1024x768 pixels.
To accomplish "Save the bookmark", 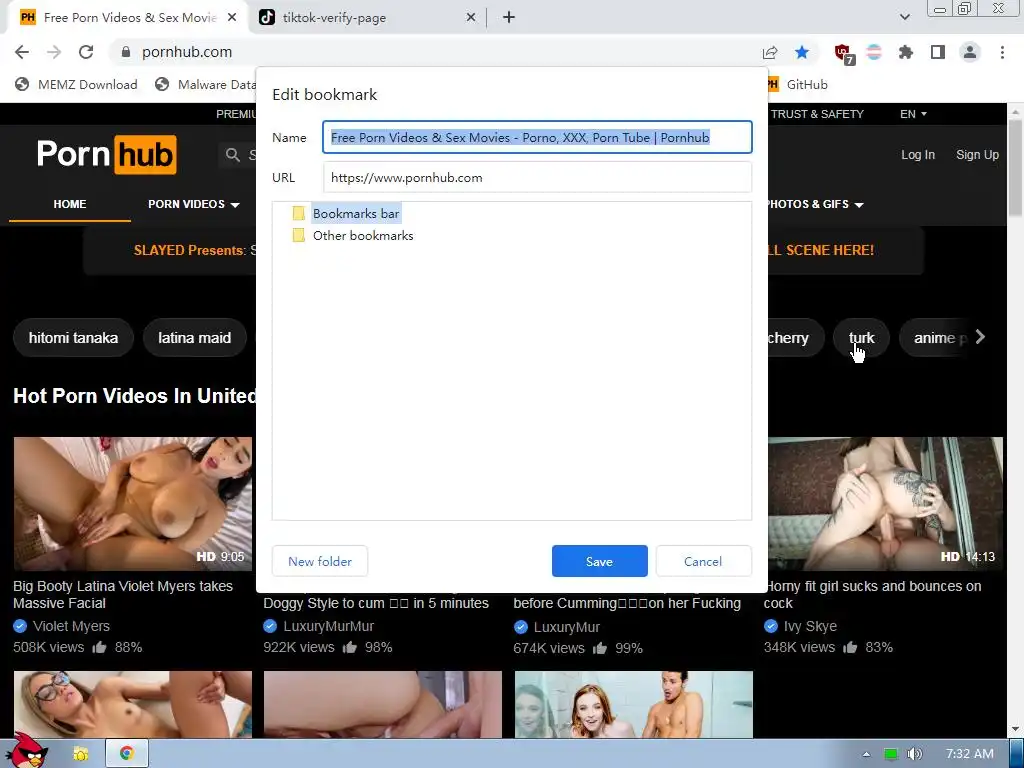I will (x=600, y=562).
